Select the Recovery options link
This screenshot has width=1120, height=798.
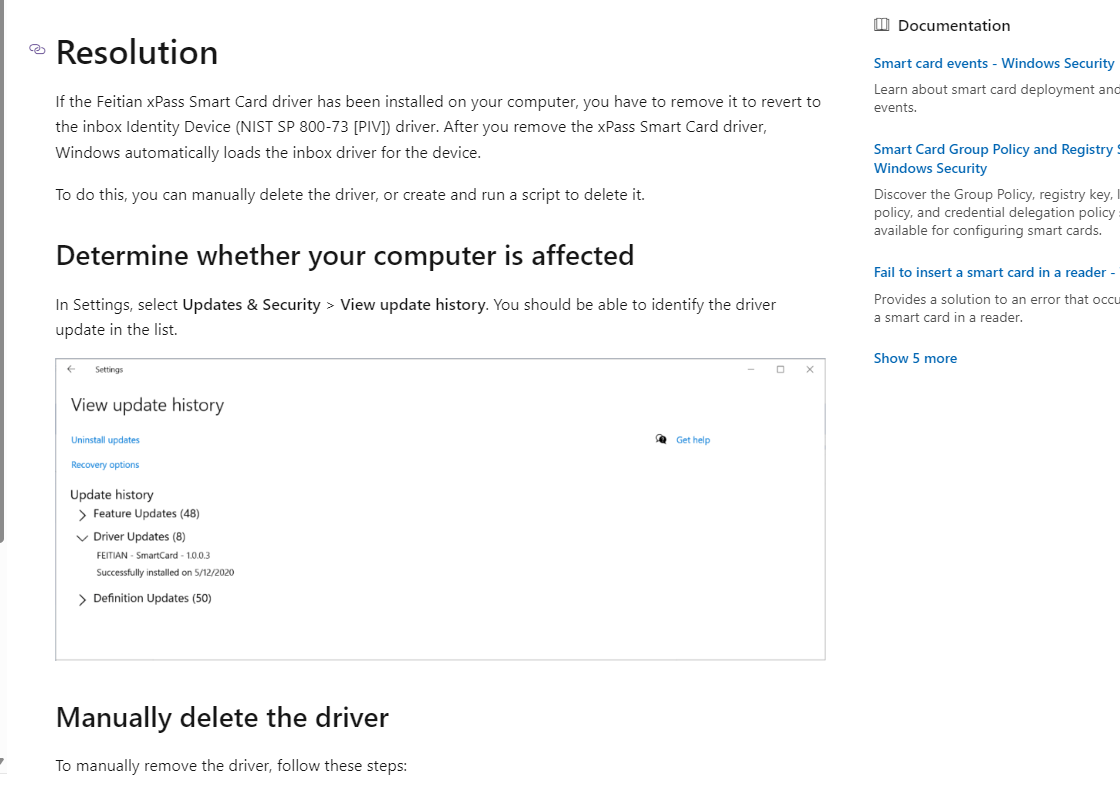click(105, 464)
